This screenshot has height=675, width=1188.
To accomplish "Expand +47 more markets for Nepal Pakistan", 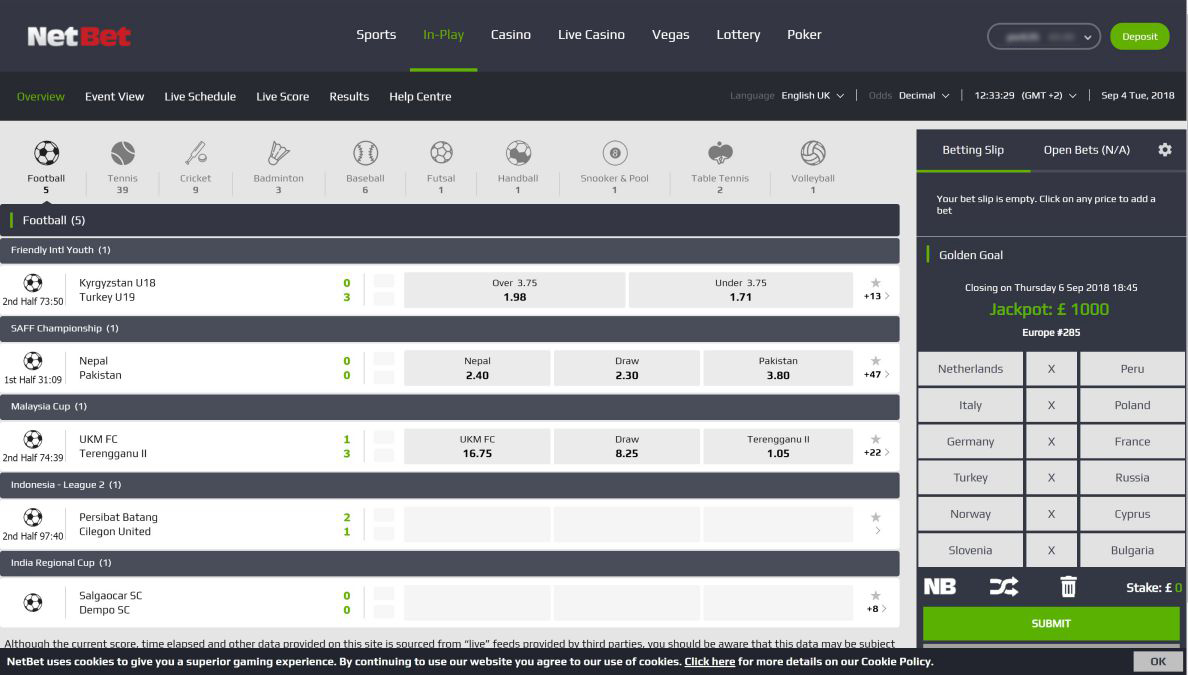I will [877, 374].
